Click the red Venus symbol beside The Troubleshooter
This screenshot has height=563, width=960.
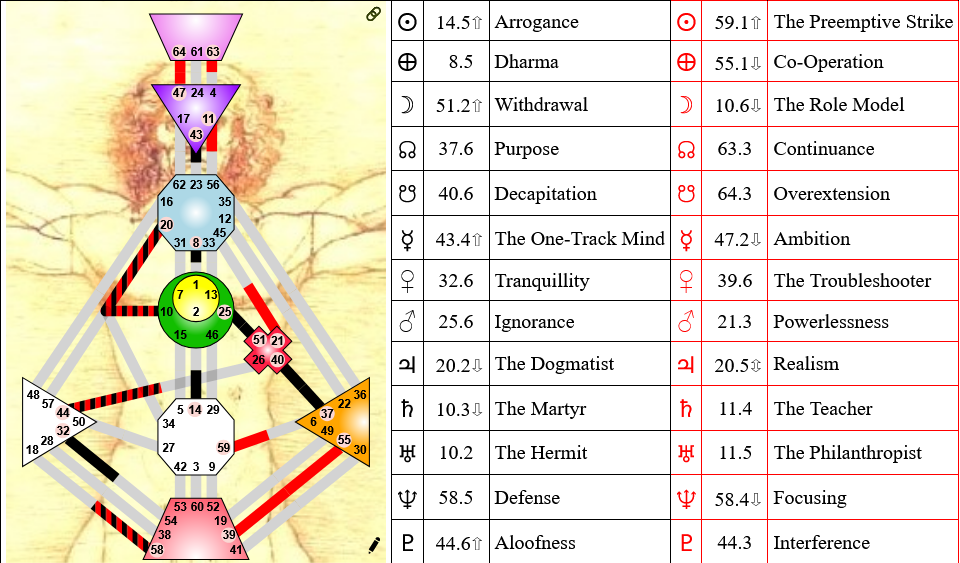coord(686,281)
